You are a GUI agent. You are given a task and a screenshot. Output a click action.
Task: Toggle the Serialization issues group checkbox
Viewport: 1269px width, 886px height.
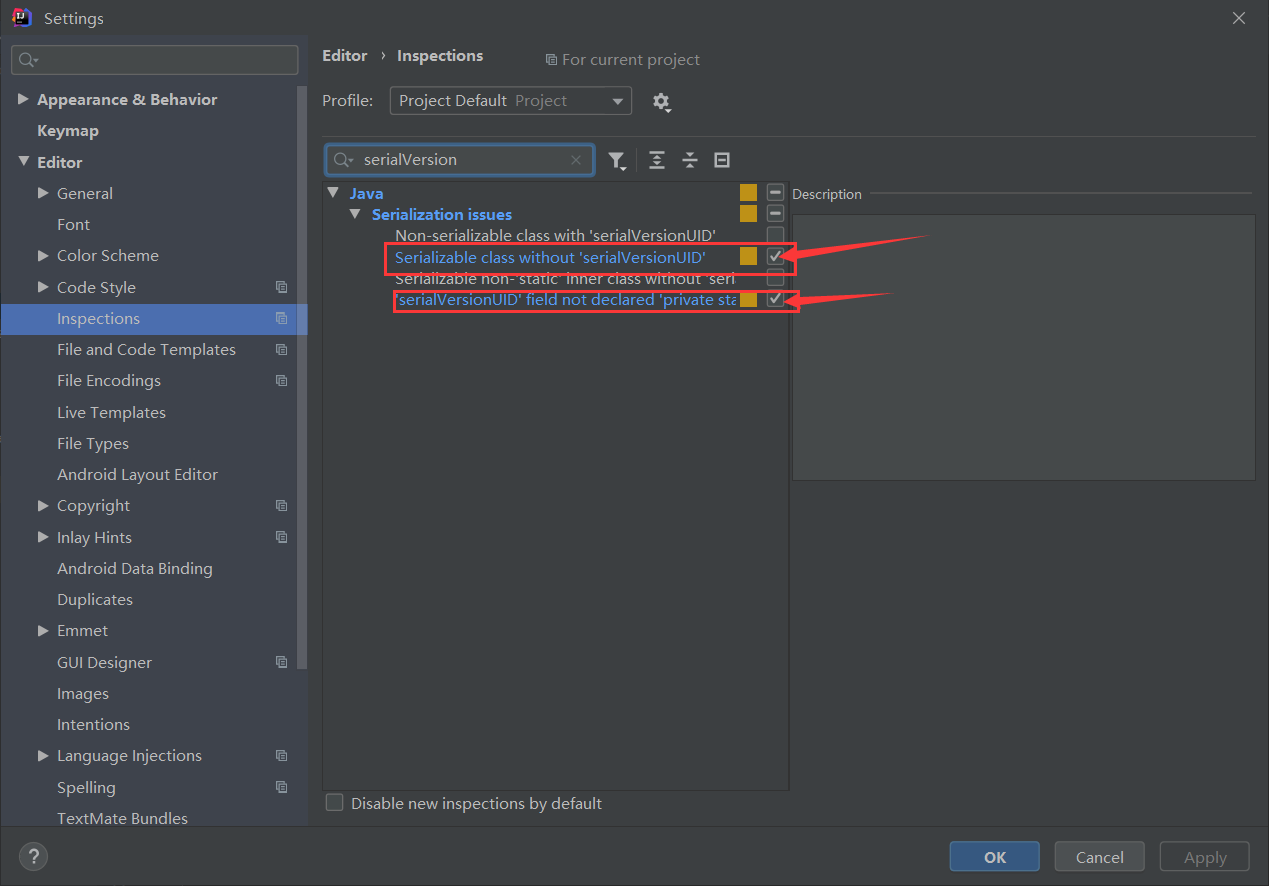pyautogui.click(x=775, y=213)
